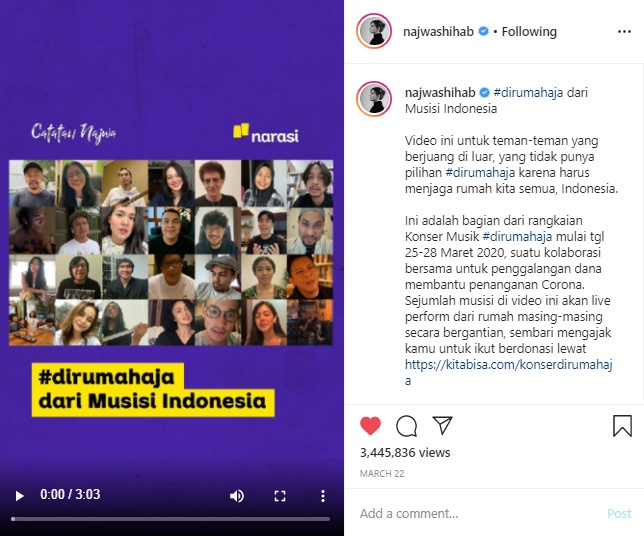Click the Following button in the header
The height and width of the screenshot is (536, 644).
[529, 32]
